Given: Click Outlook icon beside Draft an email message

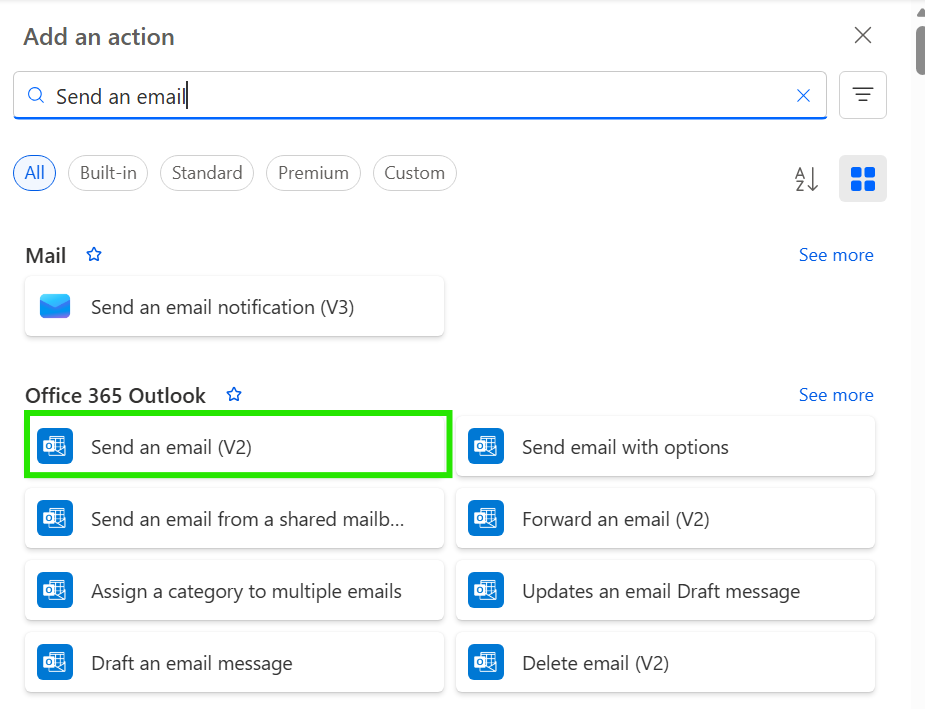Looking at the screenshot, I should [x=55, y=662].
